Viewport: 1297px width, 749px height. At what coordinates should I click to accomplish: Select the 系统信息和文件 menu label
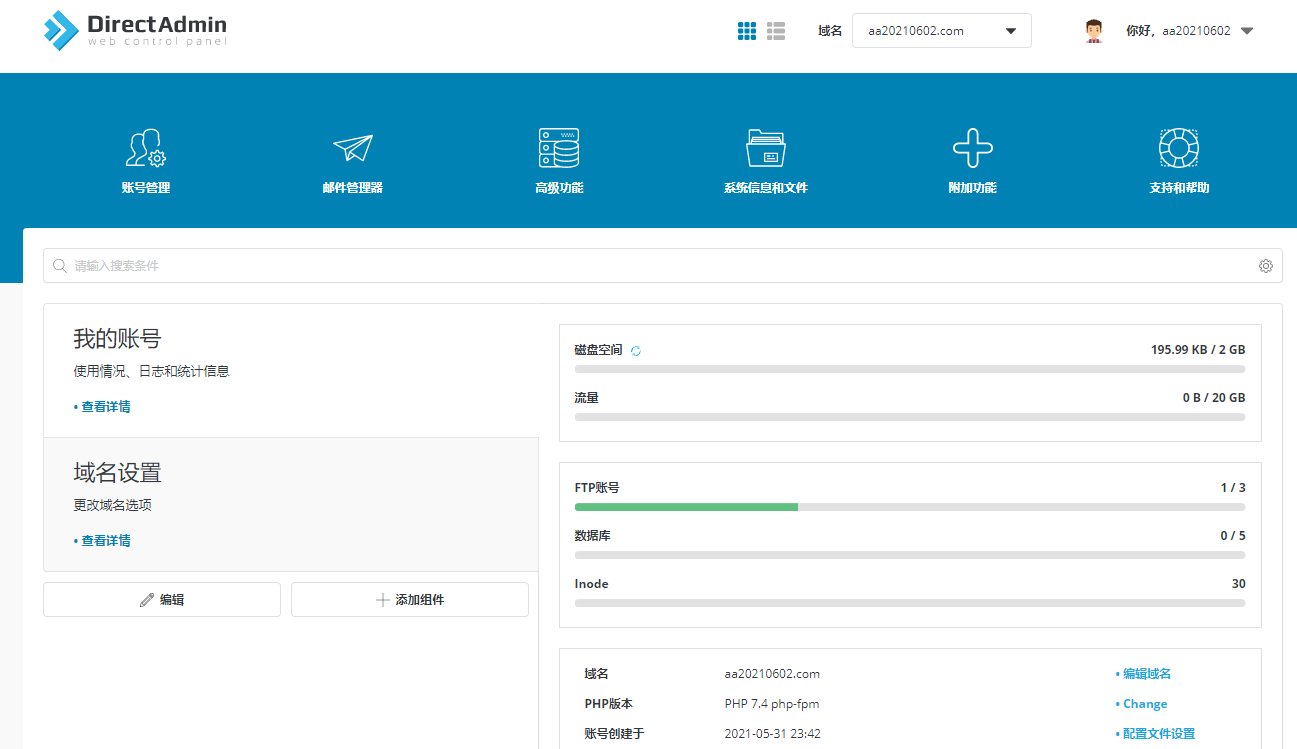(766, 188)
